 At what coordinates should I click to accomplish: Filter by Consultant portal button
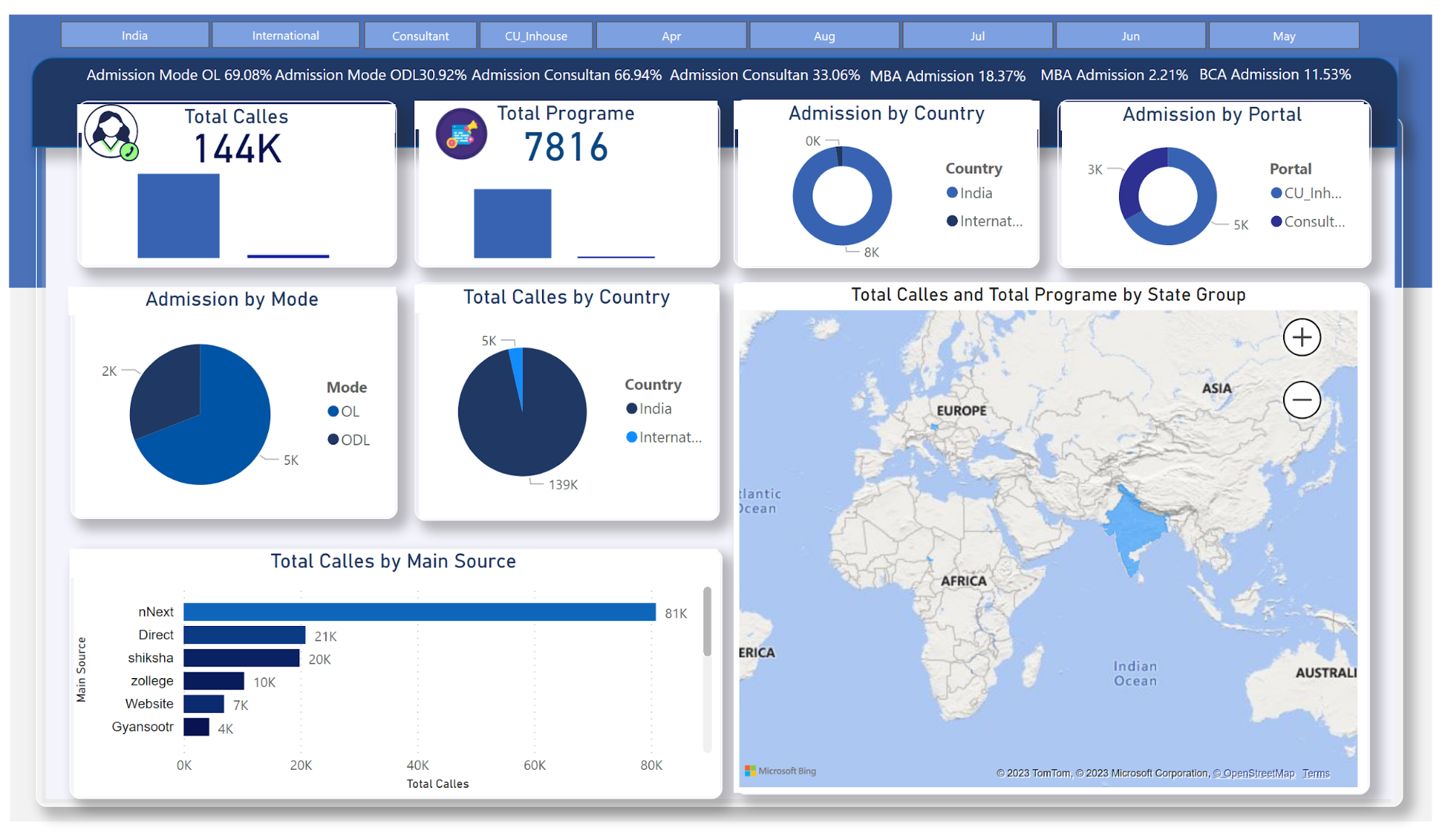(x=421, y=35)
